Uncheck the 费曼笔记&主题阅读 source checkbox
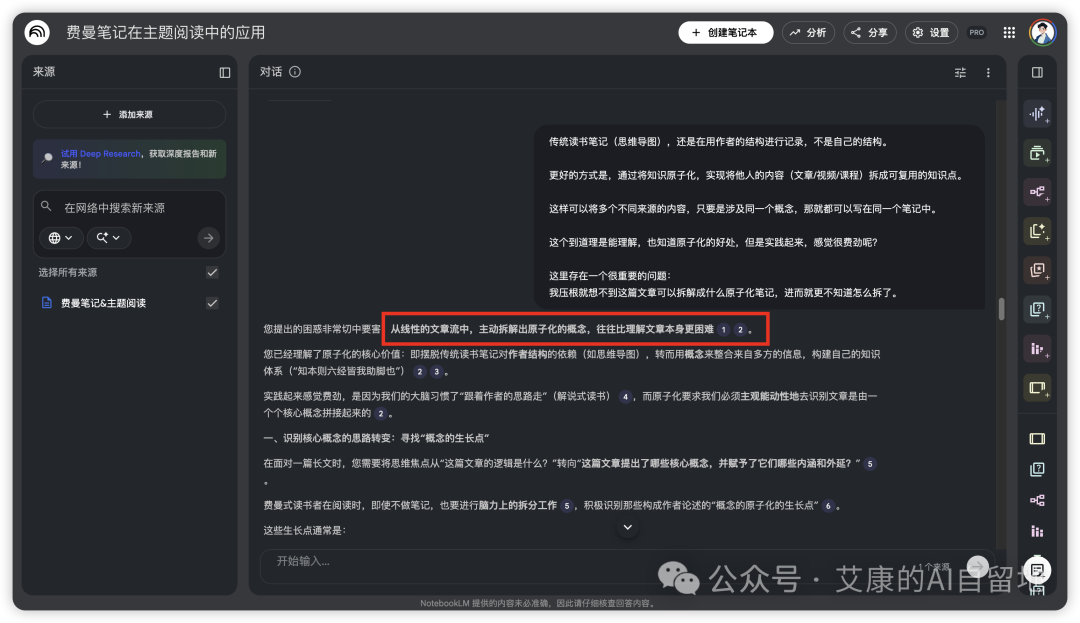Image resolution: width=1080 pixels, height=623 pixels. tap(212, 303)
